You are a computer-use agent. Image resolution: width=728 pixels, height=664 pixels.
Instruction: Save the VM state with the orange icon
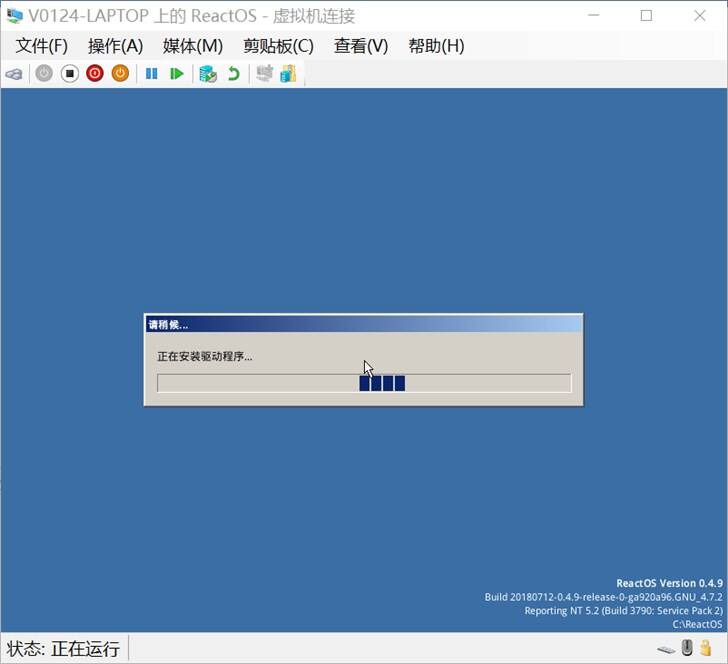(120, 73)
